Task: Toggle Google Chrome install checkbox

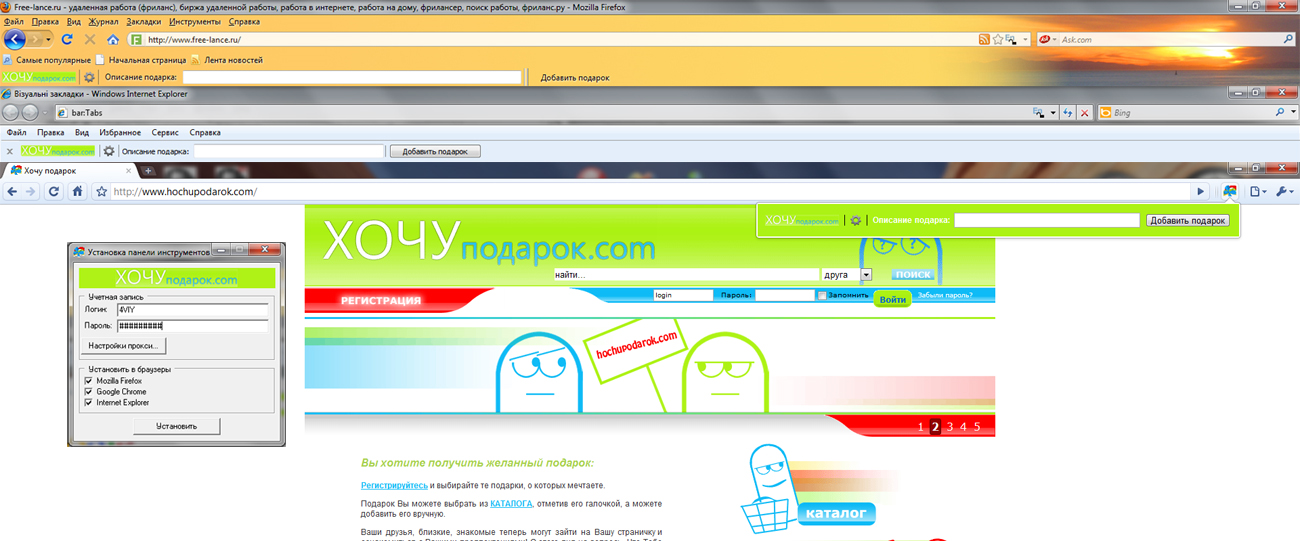Action: pyautogui.click(x=89, y=392)
